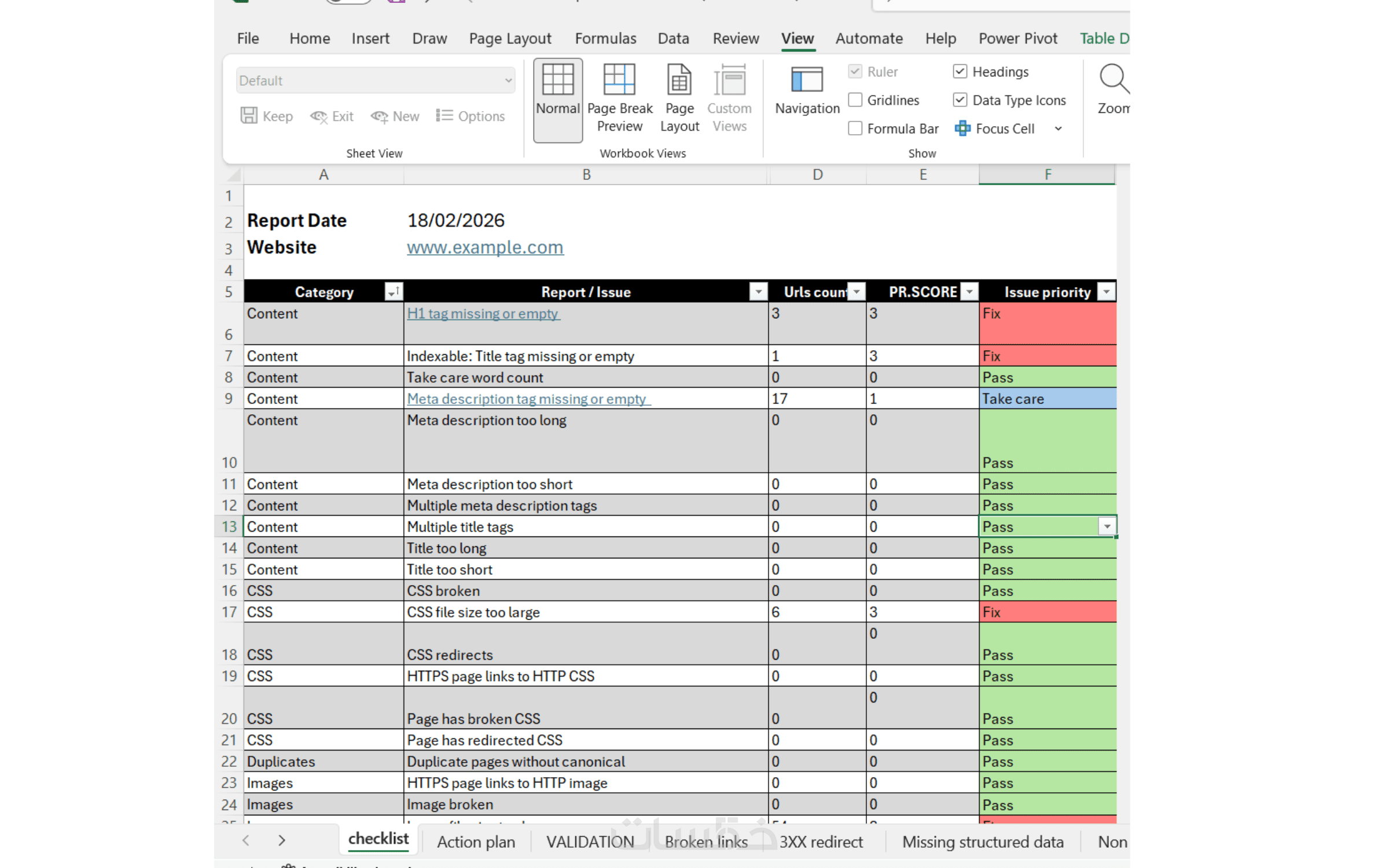The height and width of the screenshot is (868, 1389).
Task: Open the Issue priority filter dropdown
Action: (1106, 292)
